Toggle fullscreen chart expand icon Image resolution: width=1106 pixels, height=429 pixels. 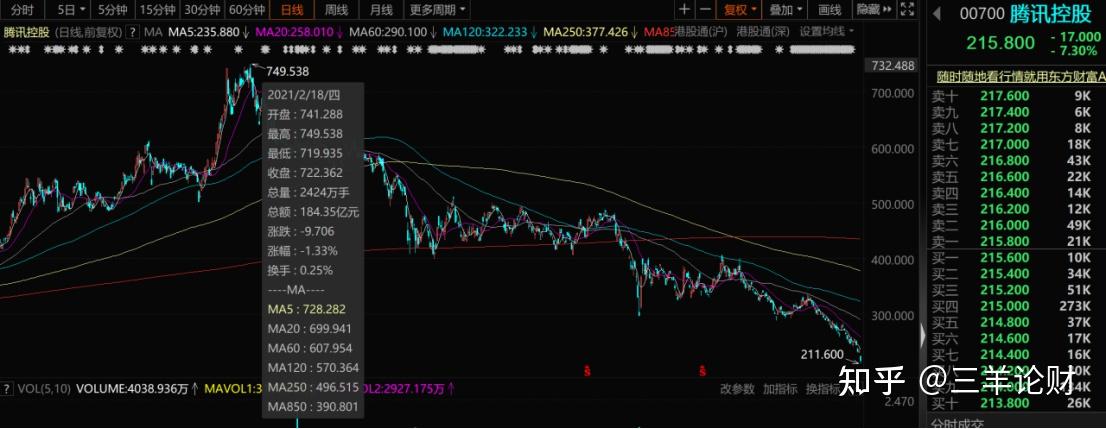click(x=908, y=9)
